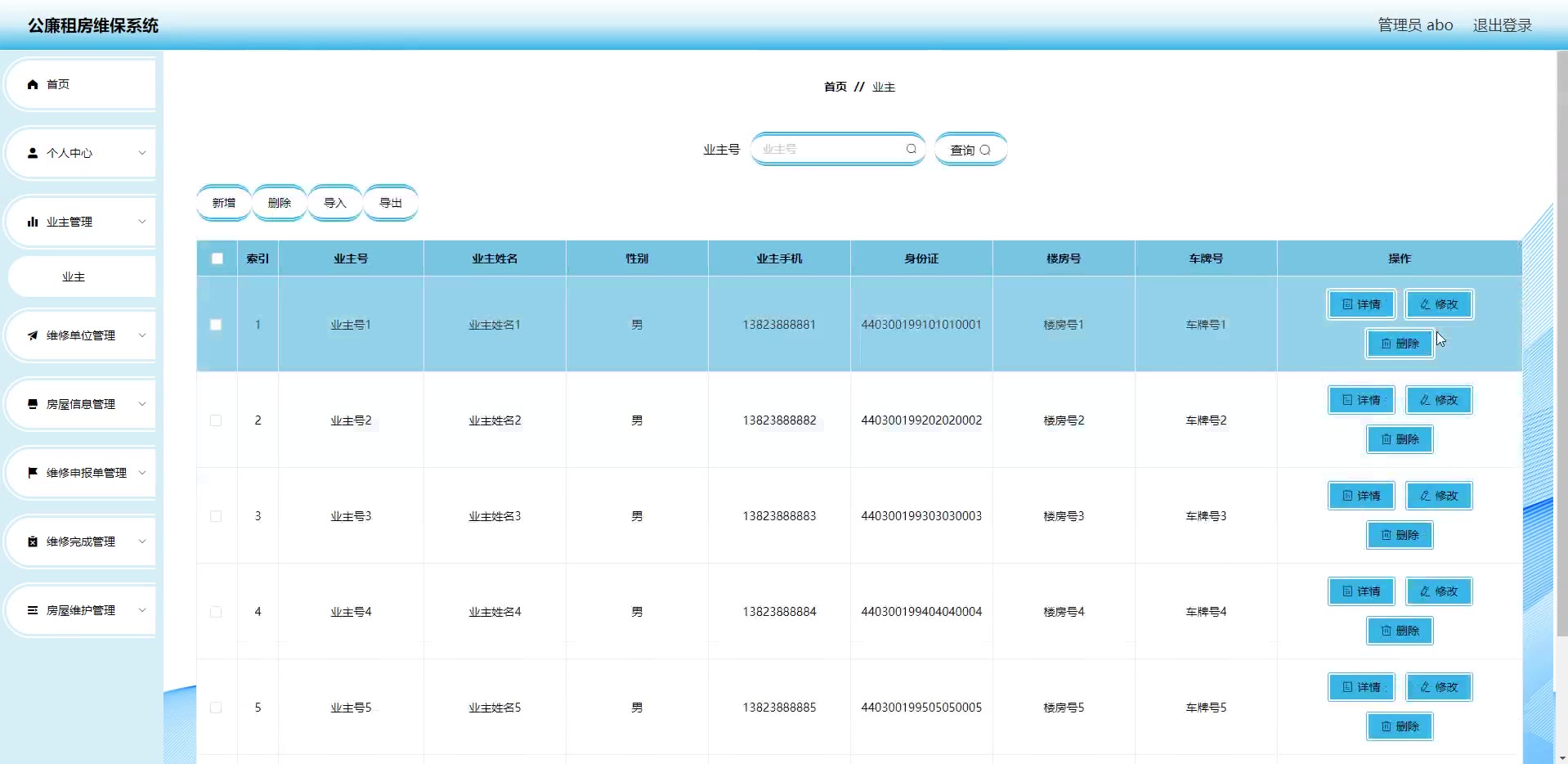Expand 房屋信息管理 chevron
Image resolution: width=1568 pixels, height=764 pixels.
coord(142,404)
